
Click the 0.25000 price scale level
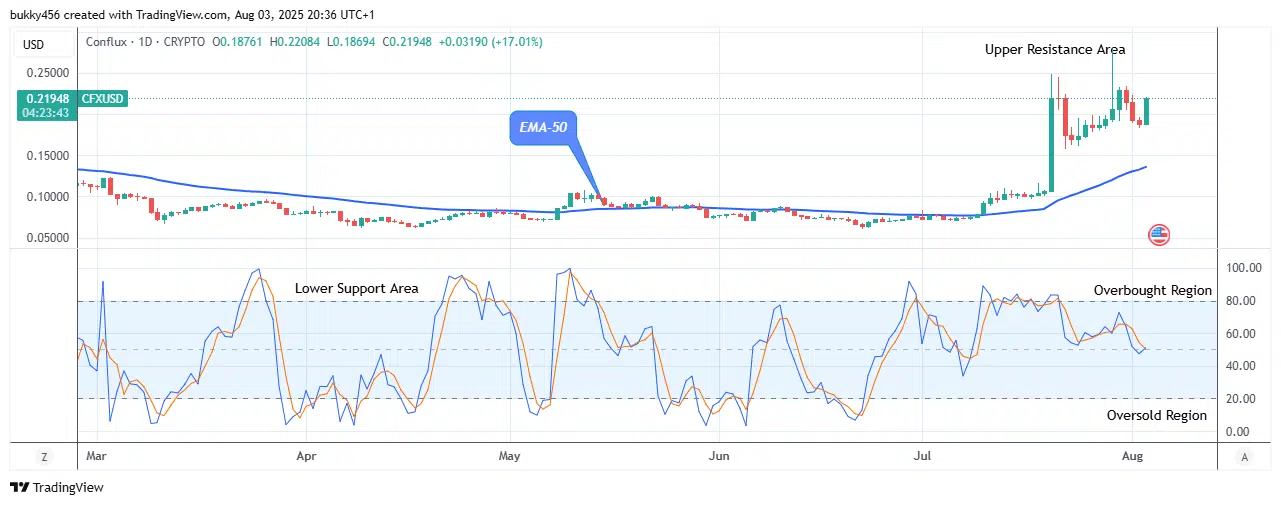(x=48, y=73)
